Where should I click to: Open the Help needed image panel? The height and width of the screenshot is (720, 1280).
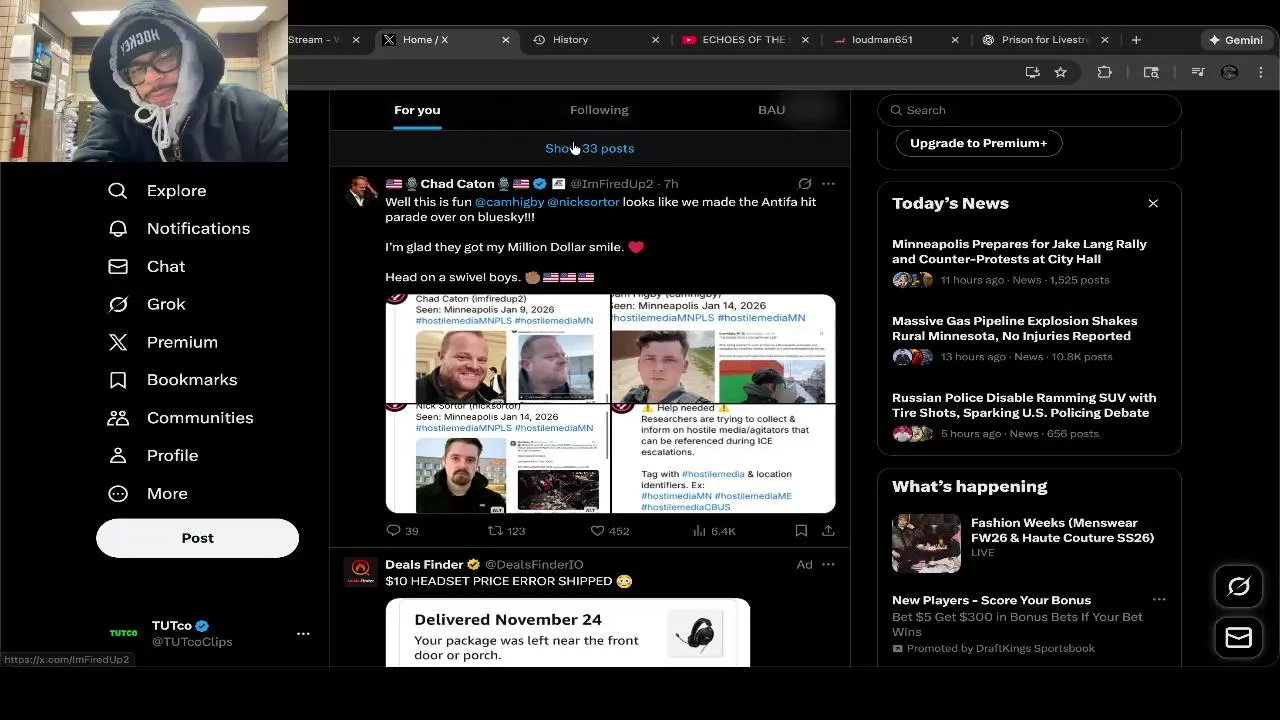[x=723, y=459]
